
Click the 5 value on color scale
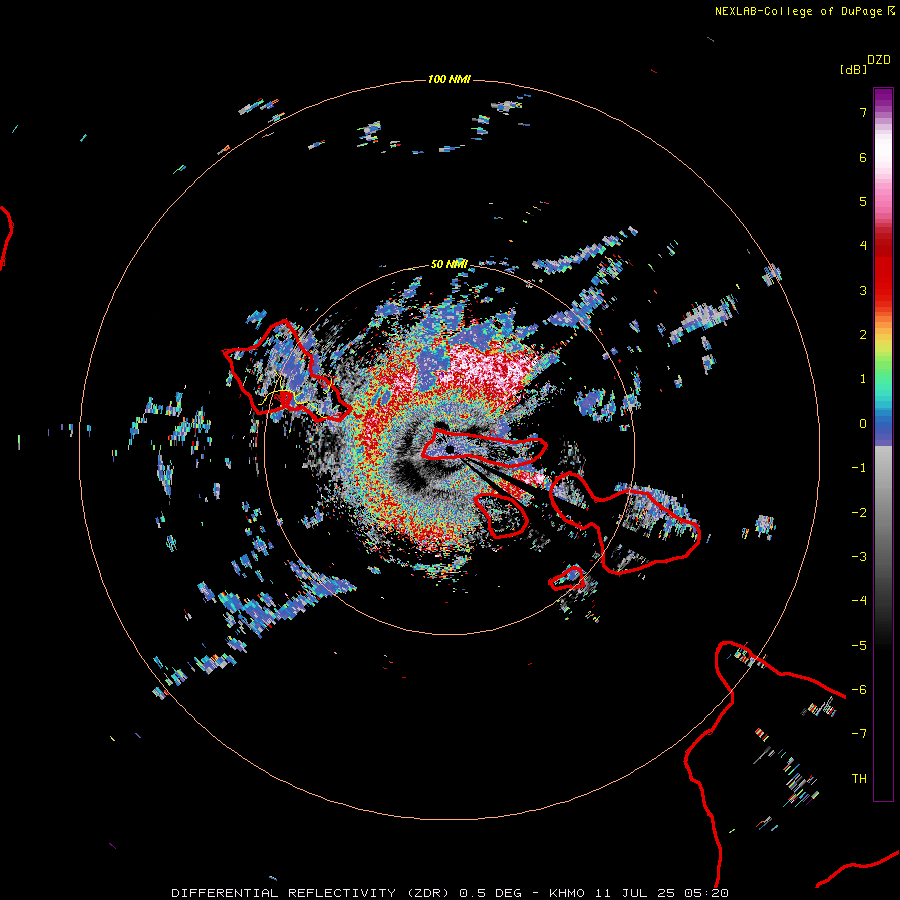coord(863,201)
